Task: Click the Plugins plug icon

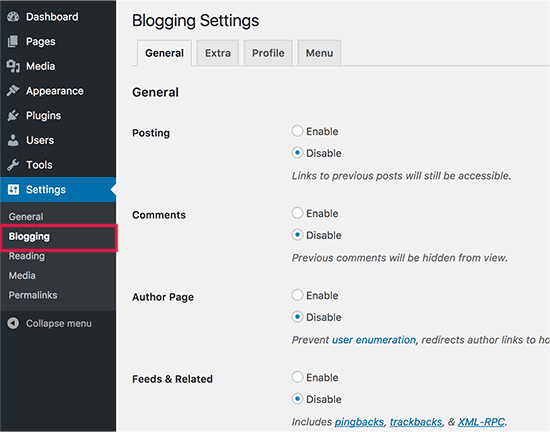Action: (13, 115)
